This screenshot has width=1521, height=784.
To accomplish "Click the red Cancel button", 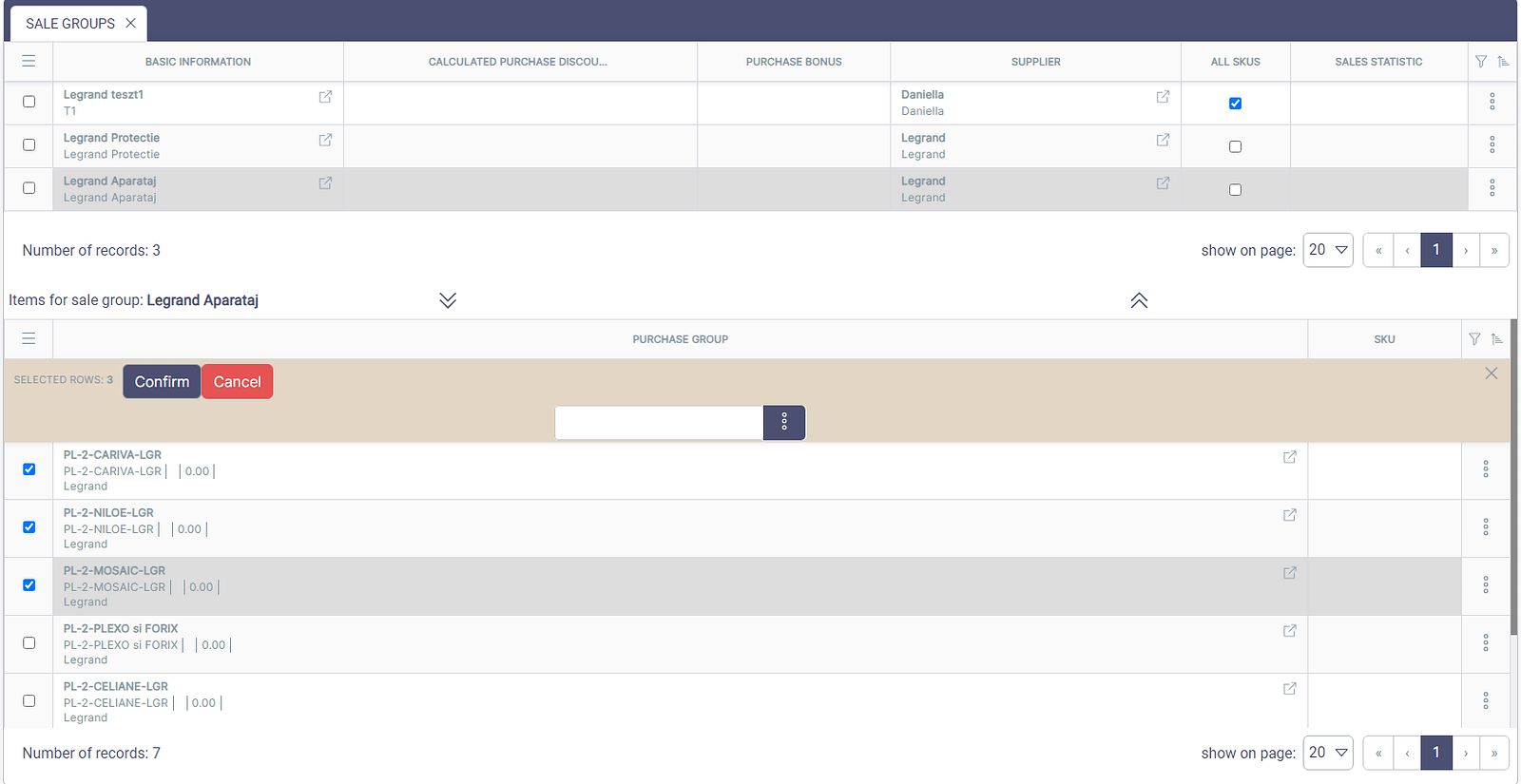I will tap(237, 382).
